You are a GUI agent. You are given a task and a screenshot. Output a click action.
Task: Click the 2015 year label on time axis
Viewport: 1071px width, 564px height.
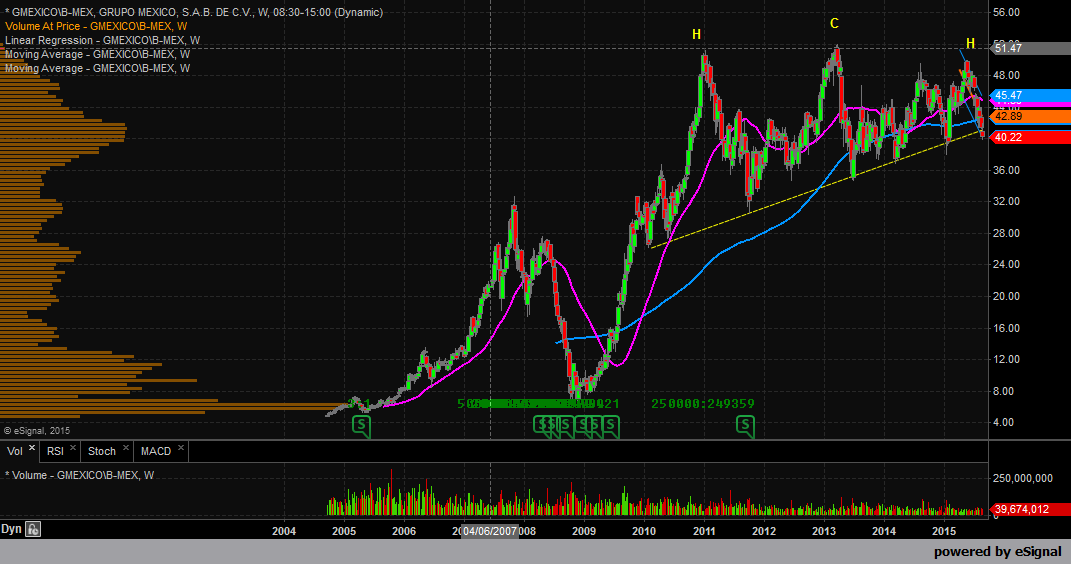pos(944,531)
